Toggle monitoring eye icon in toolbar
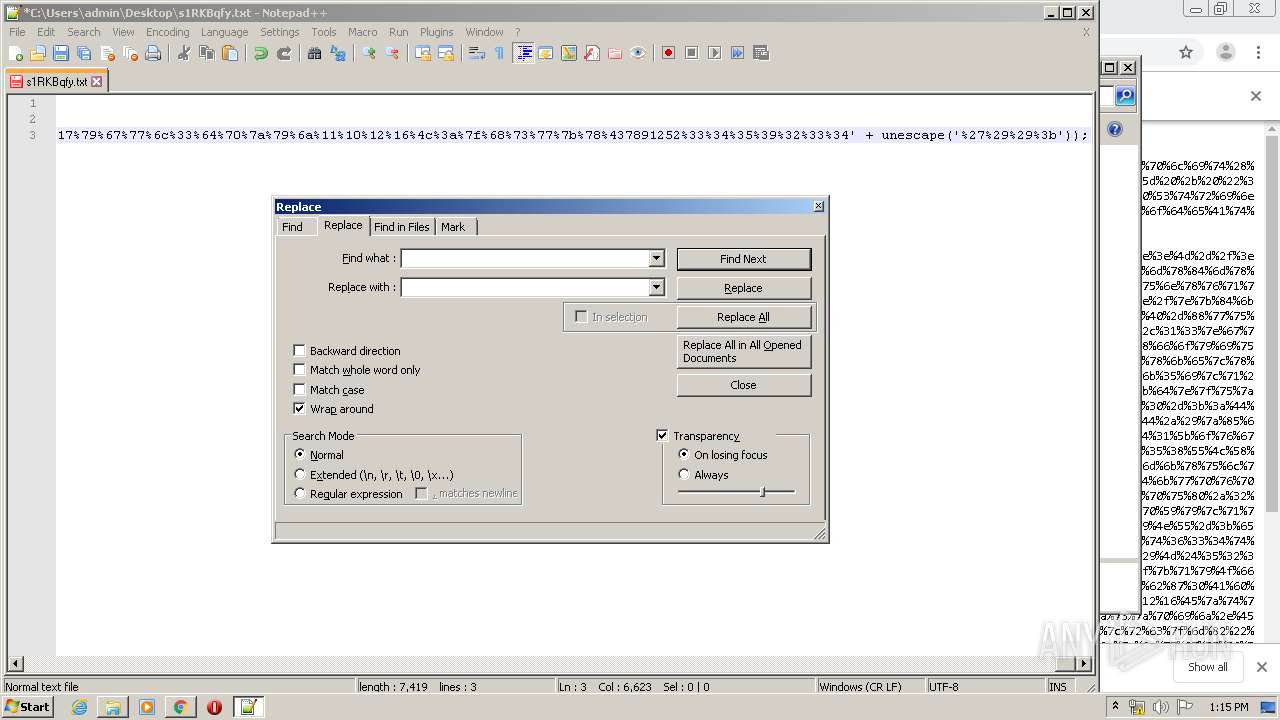The width and height of the screenshot is (1280, 720). pyautogui.click(x=638, y=53)
